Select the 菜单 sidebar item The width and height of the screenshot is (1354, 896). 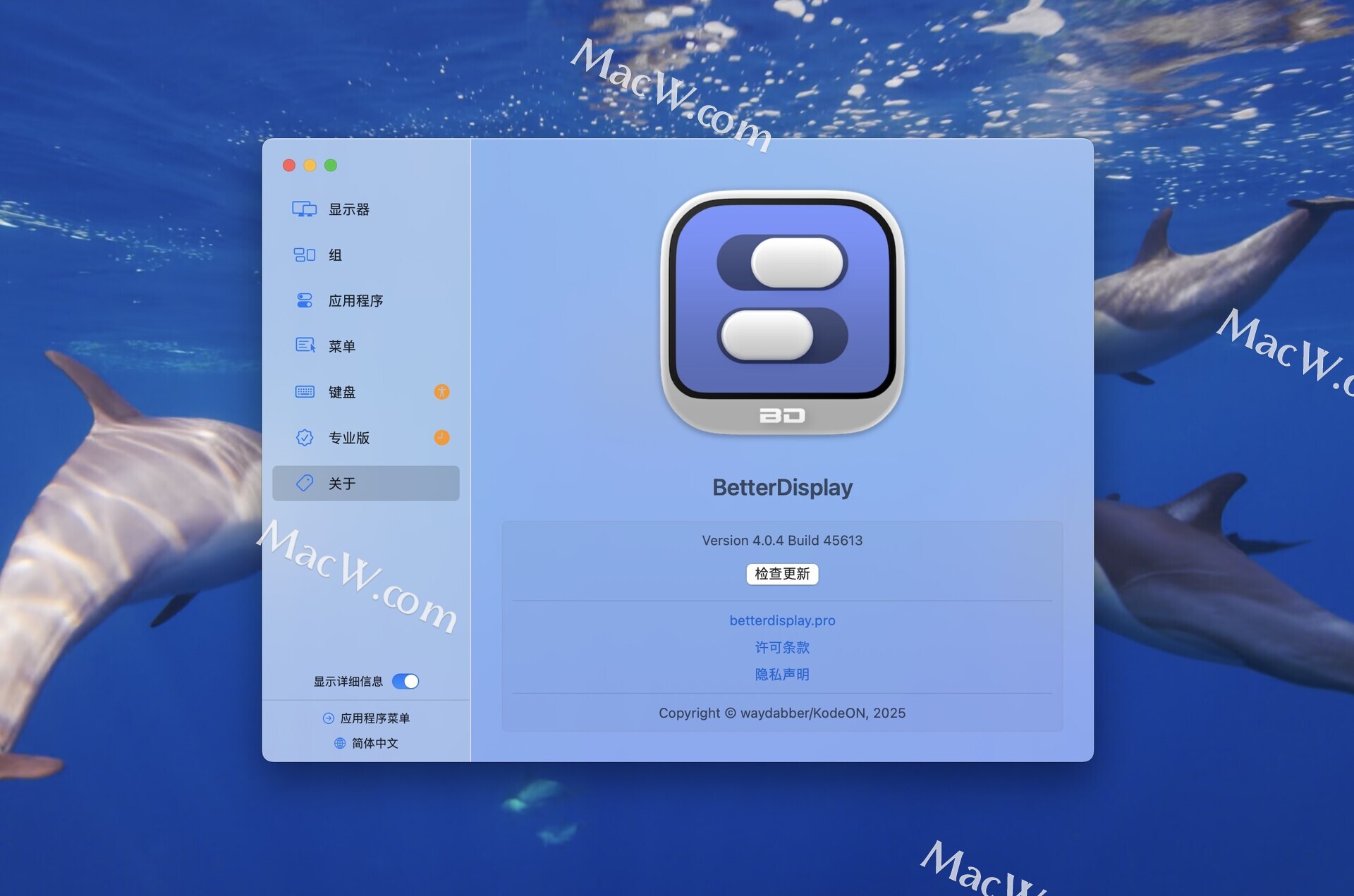(x=342, y=346)
